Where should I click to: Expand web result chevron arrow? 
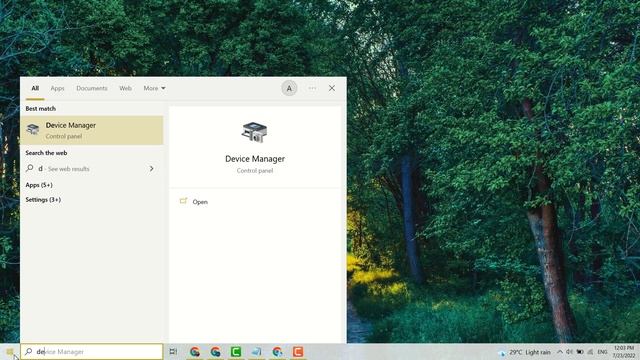pos(151,169)
